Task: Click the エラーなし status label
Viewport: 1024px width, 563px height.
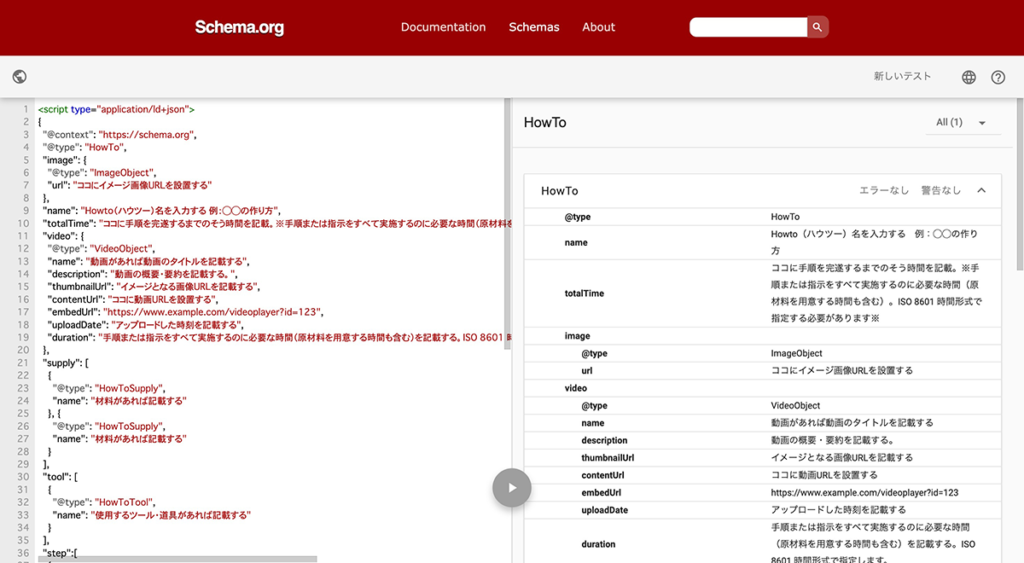Action: [884, 191]
